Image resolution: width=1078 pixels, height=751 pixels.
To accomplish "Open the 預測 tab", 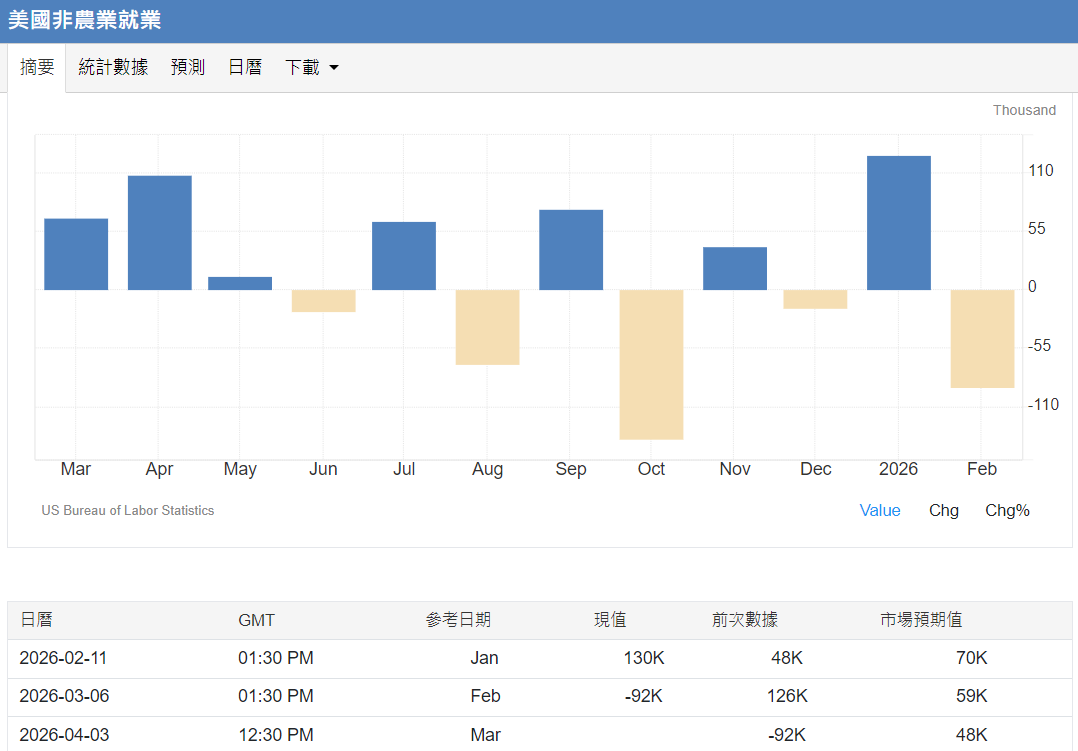I will pos(188,67).
